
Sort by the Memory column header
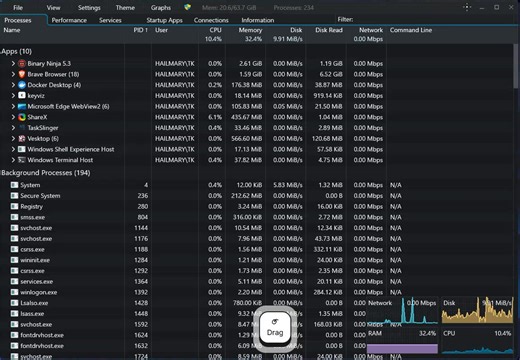click(250, 30)
